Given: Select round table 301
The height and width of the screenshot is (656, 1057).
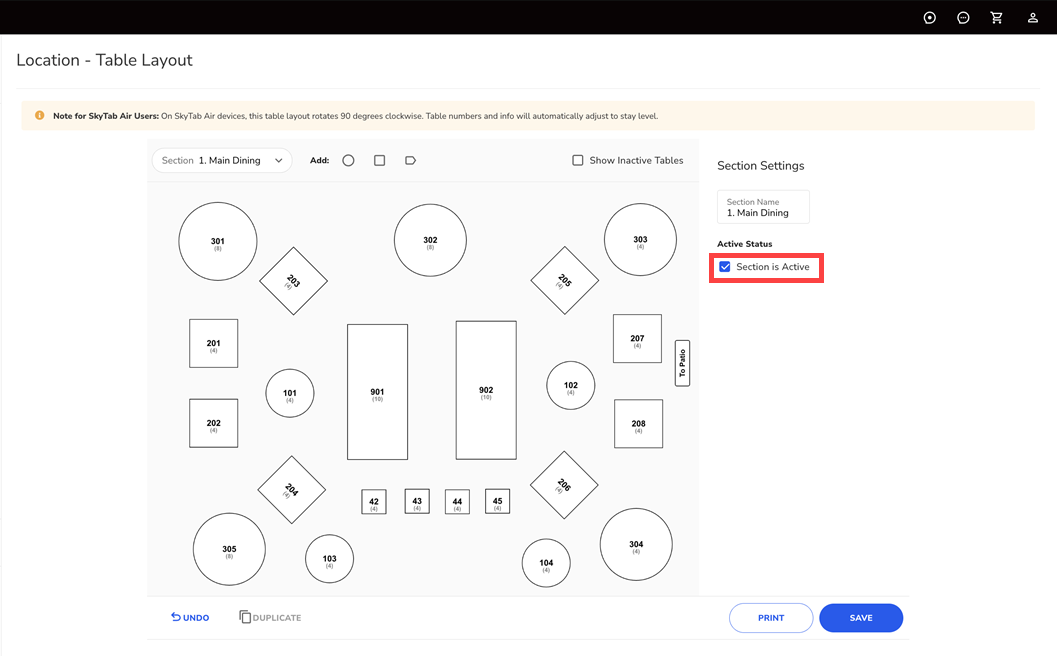Looking at the screenshot, I should pos(218,242).
